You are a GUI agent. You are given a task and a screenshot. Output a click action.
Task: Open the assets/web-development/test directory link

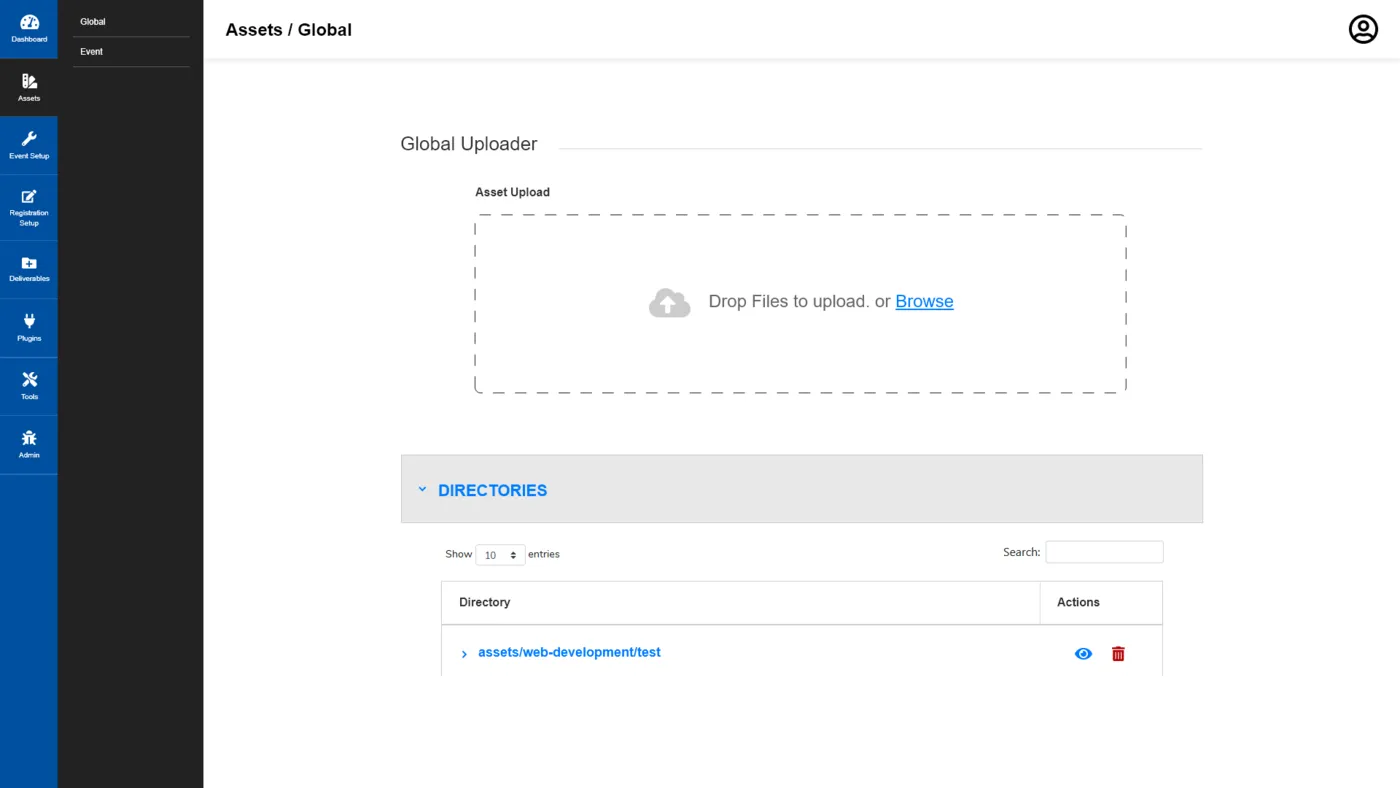click(569, 652)
